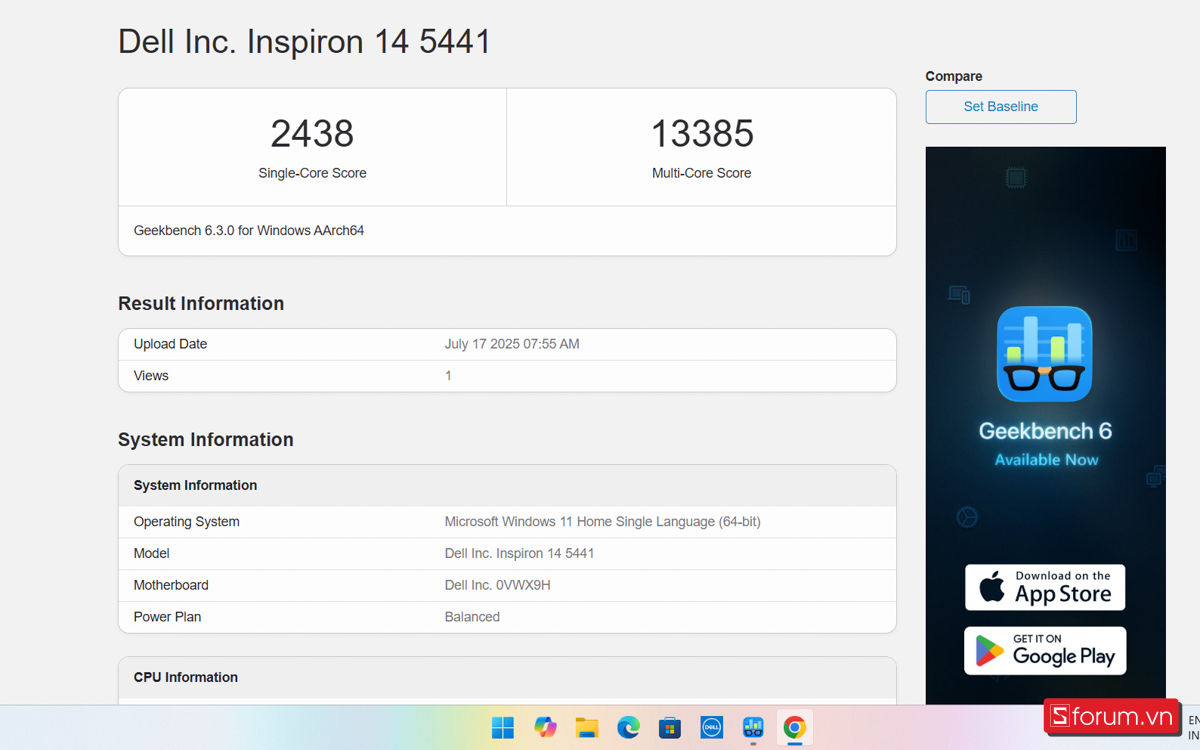Click the Upload Date row label

[x=171, y=344]
